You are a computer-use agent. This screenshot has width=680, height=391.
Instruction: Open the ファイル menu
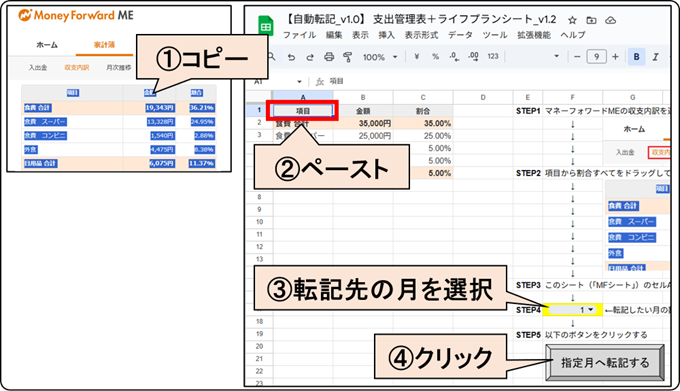click(299, 35)
